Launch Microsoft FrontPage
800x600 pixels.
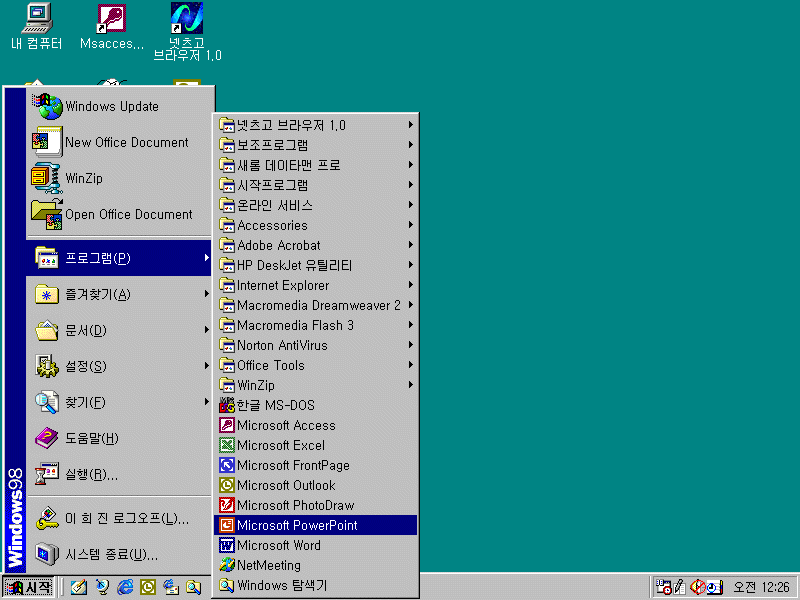316,465
